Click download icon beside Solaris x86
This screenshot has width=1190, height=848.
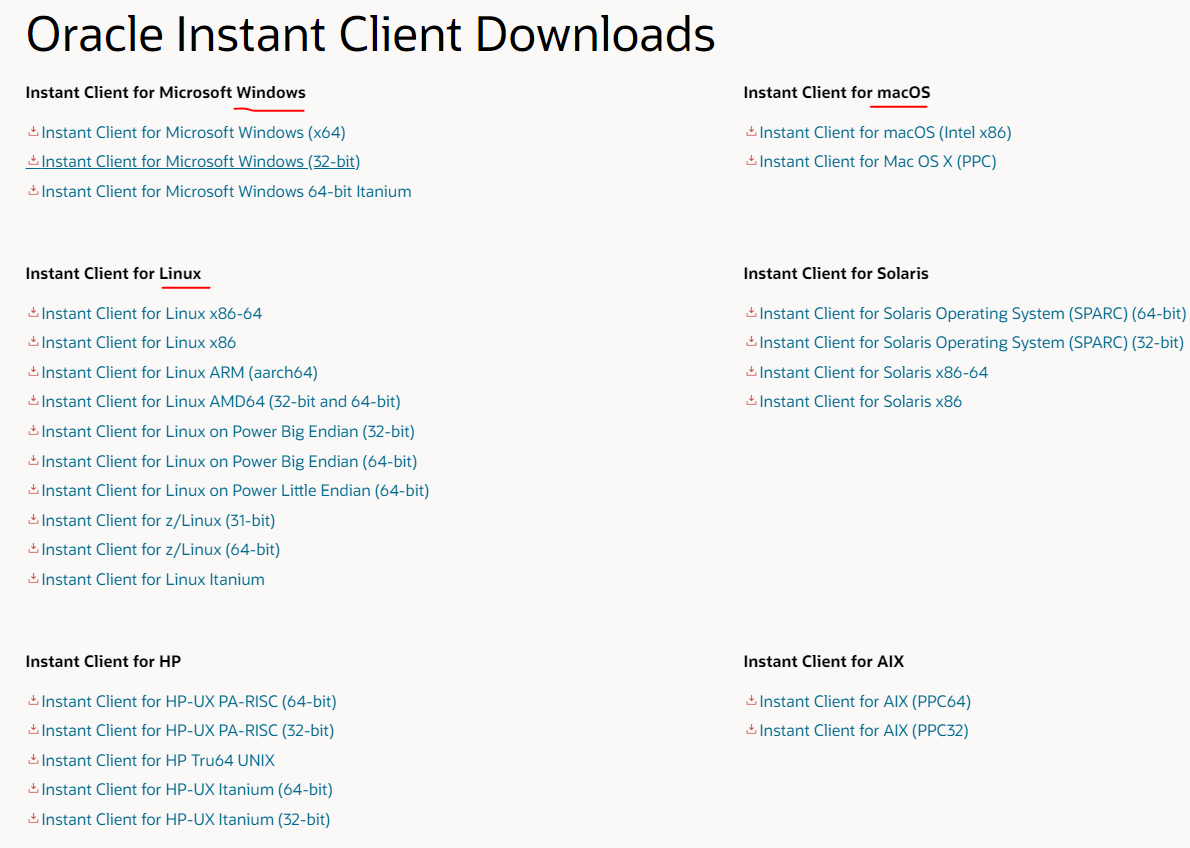(x=751, y=400)
